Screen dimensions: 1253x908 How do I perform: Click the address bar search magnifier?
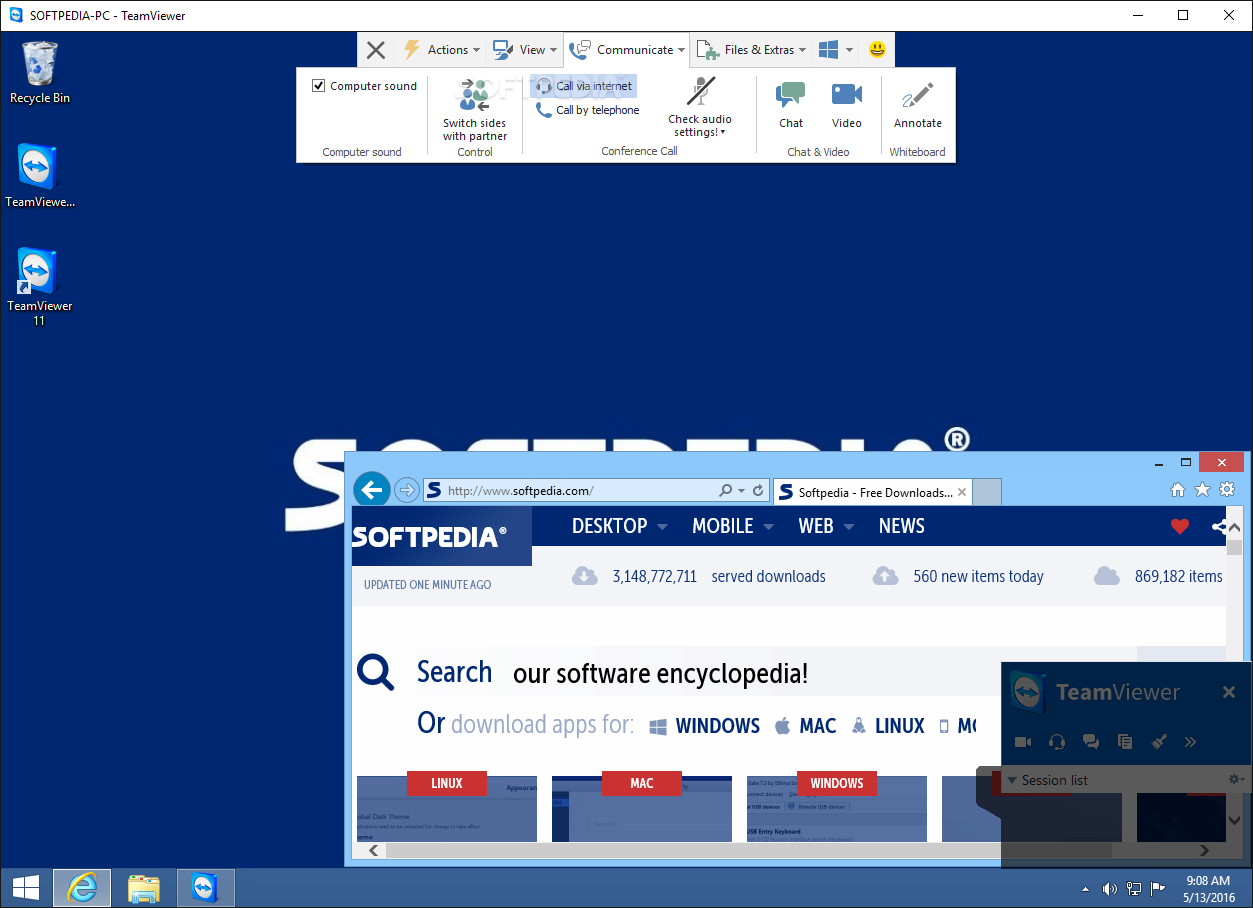pos(726,491)
